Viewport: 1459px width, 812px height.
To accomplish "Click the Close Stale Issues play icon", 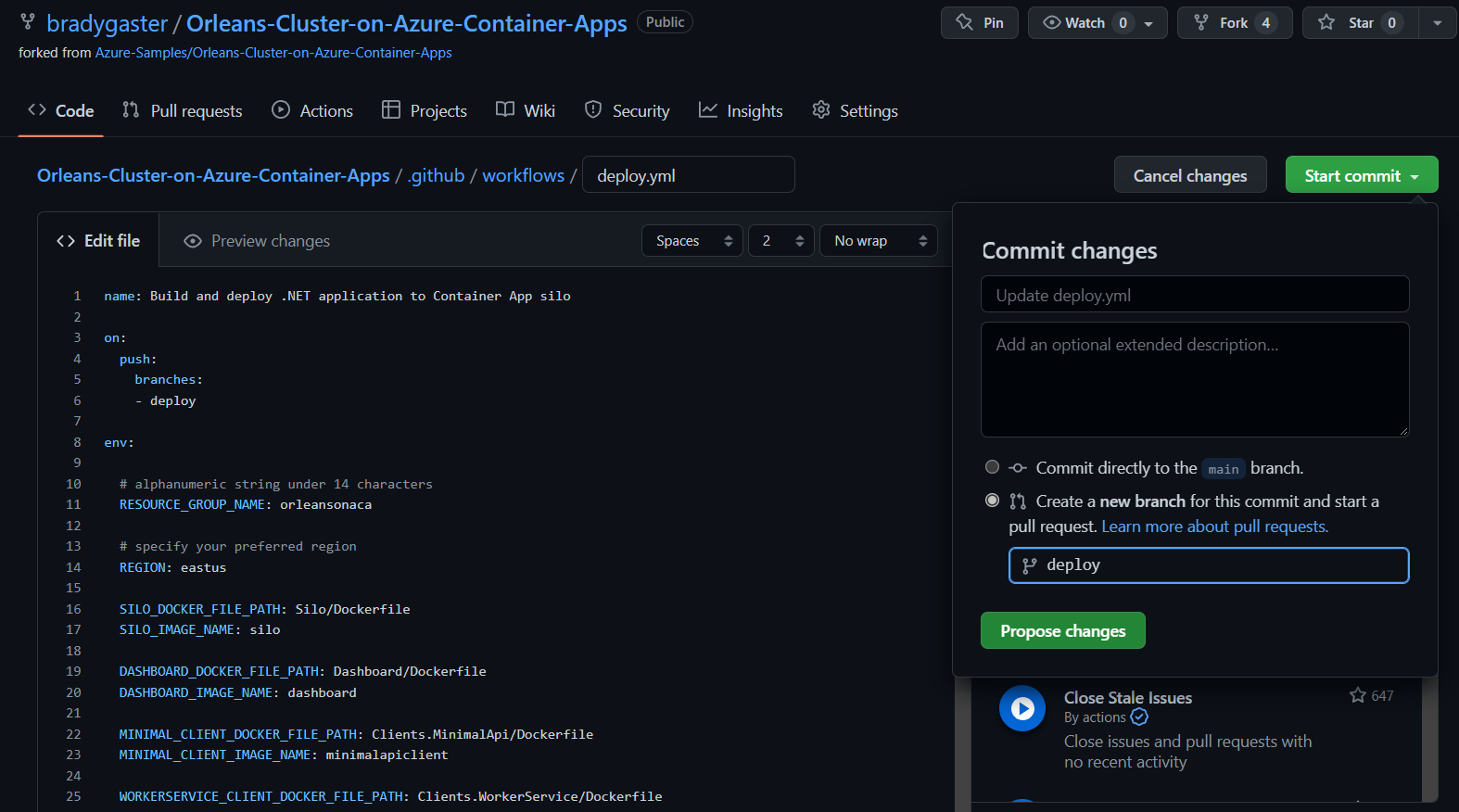I will (x=1022, y=708).
